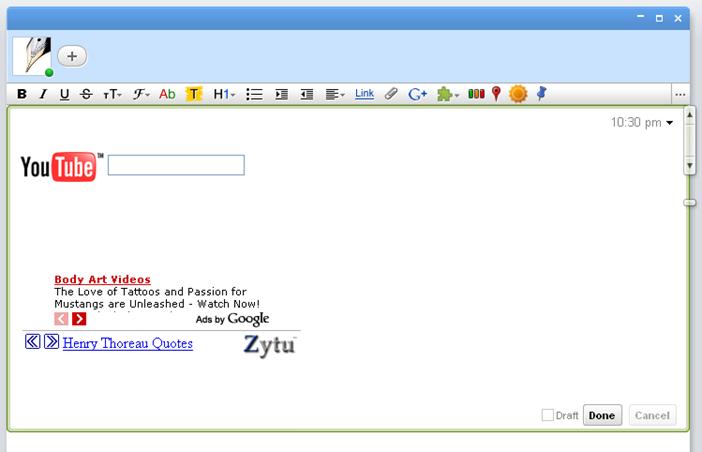Click the Ads by Google label
Viewport: 702px width, 452px height.
pos(232,319)
